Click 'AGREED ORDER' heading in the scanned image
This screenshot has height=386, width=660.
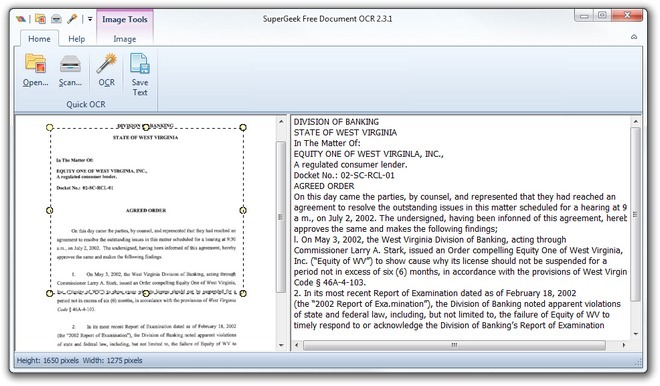coord(146,210)
